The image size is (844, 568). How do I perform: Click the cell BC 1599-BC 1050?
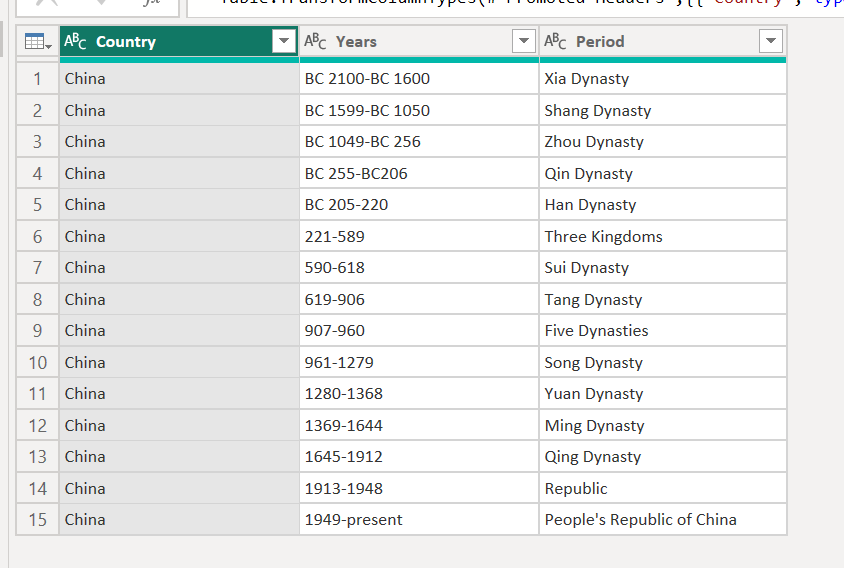click(x=419, y=110)
